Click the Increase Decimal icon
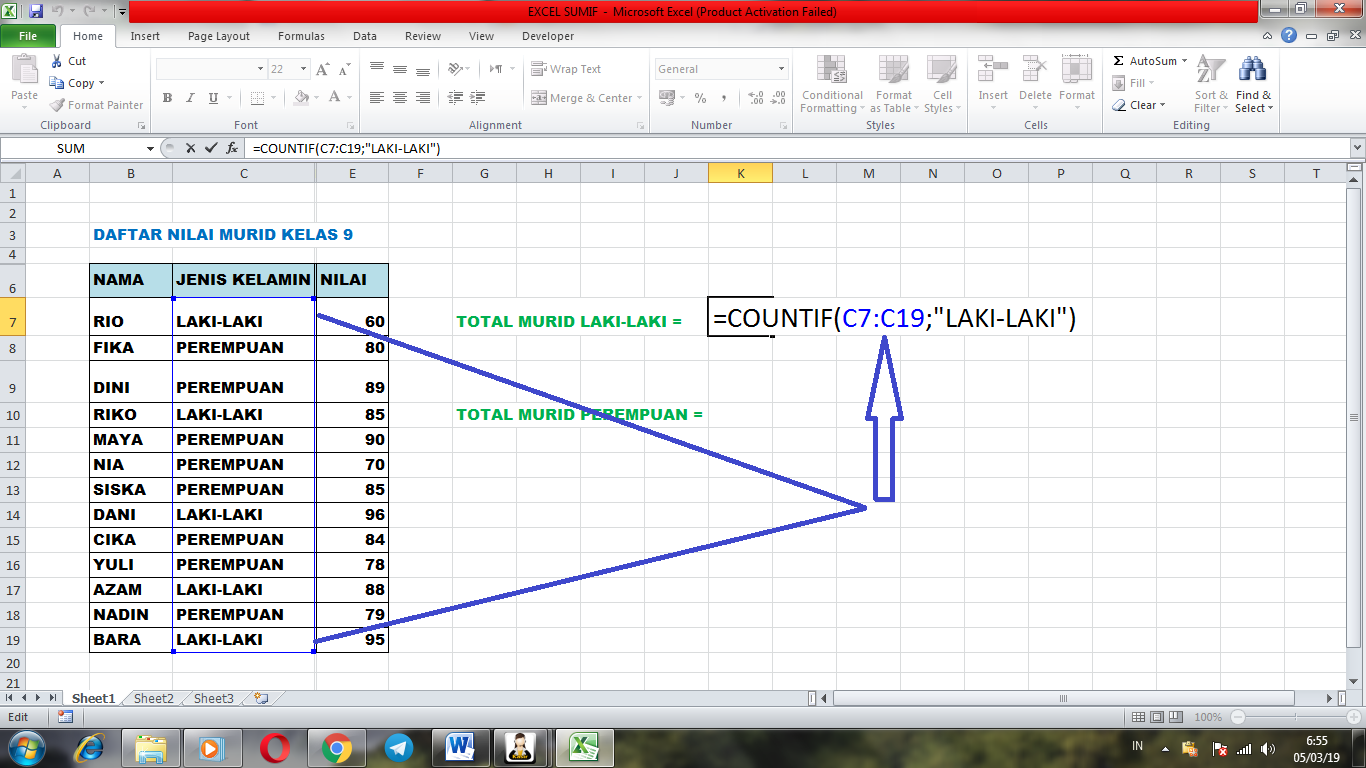This screenshot has height=768, width=1366. [753, 97]
